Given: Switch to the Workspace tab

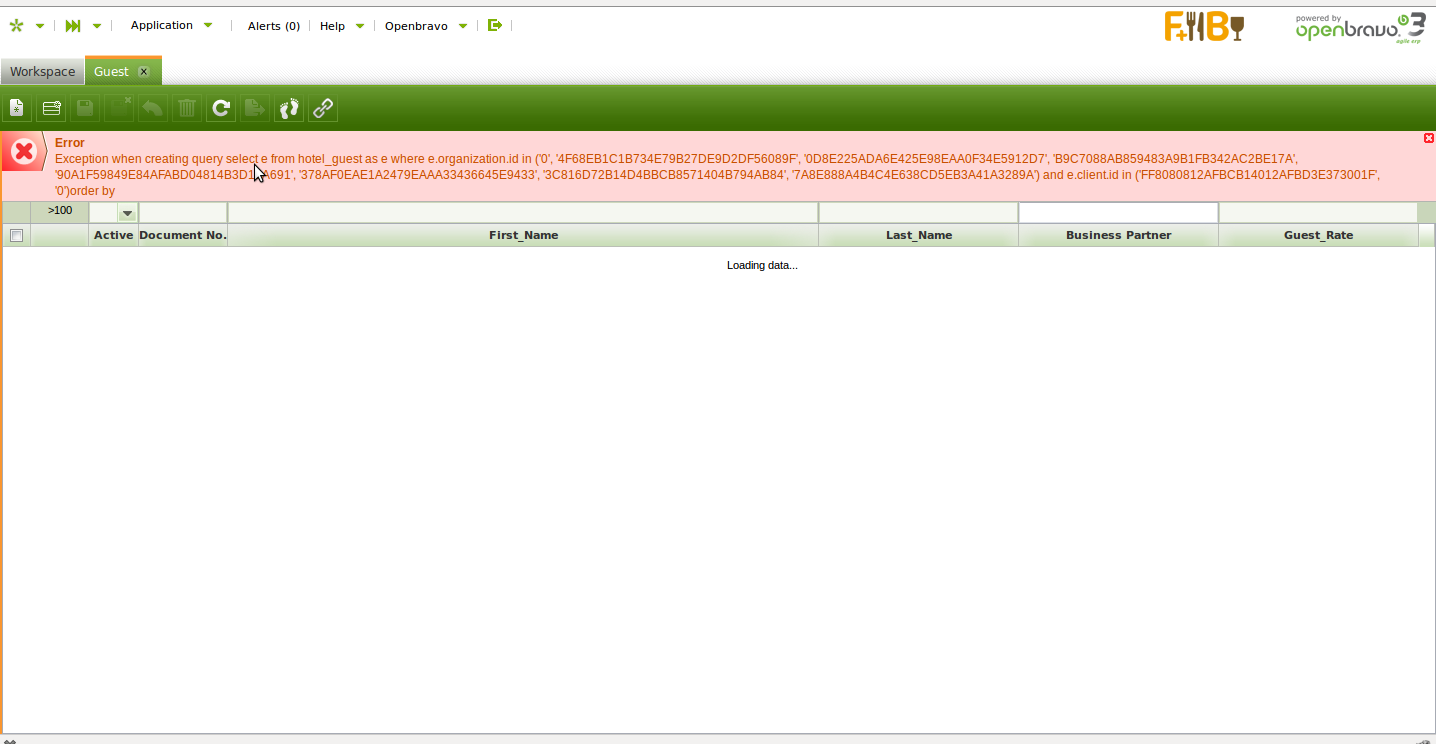Looking at the screenshot, I should tap(43, 71).
